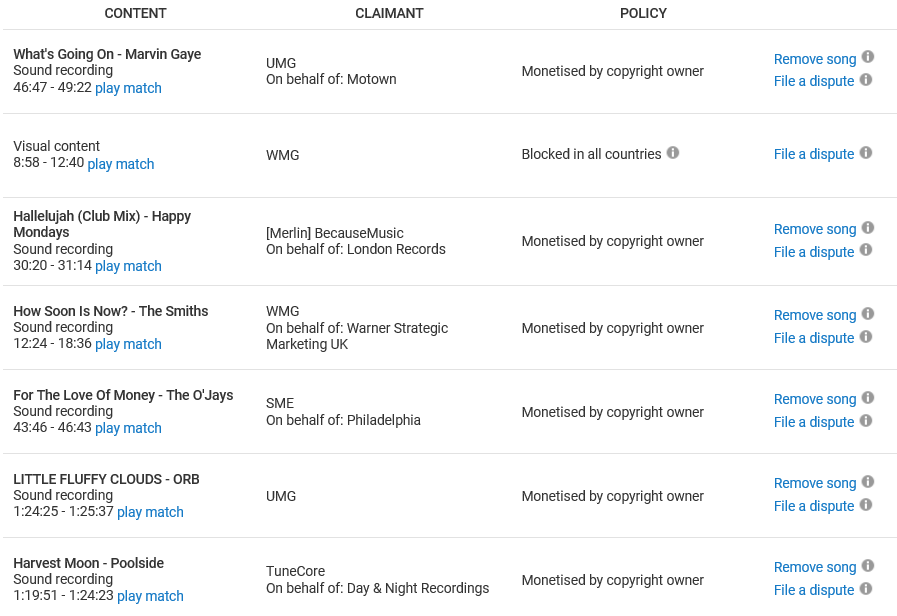Click info icon next to Blocked in all countries

point(673,153)
